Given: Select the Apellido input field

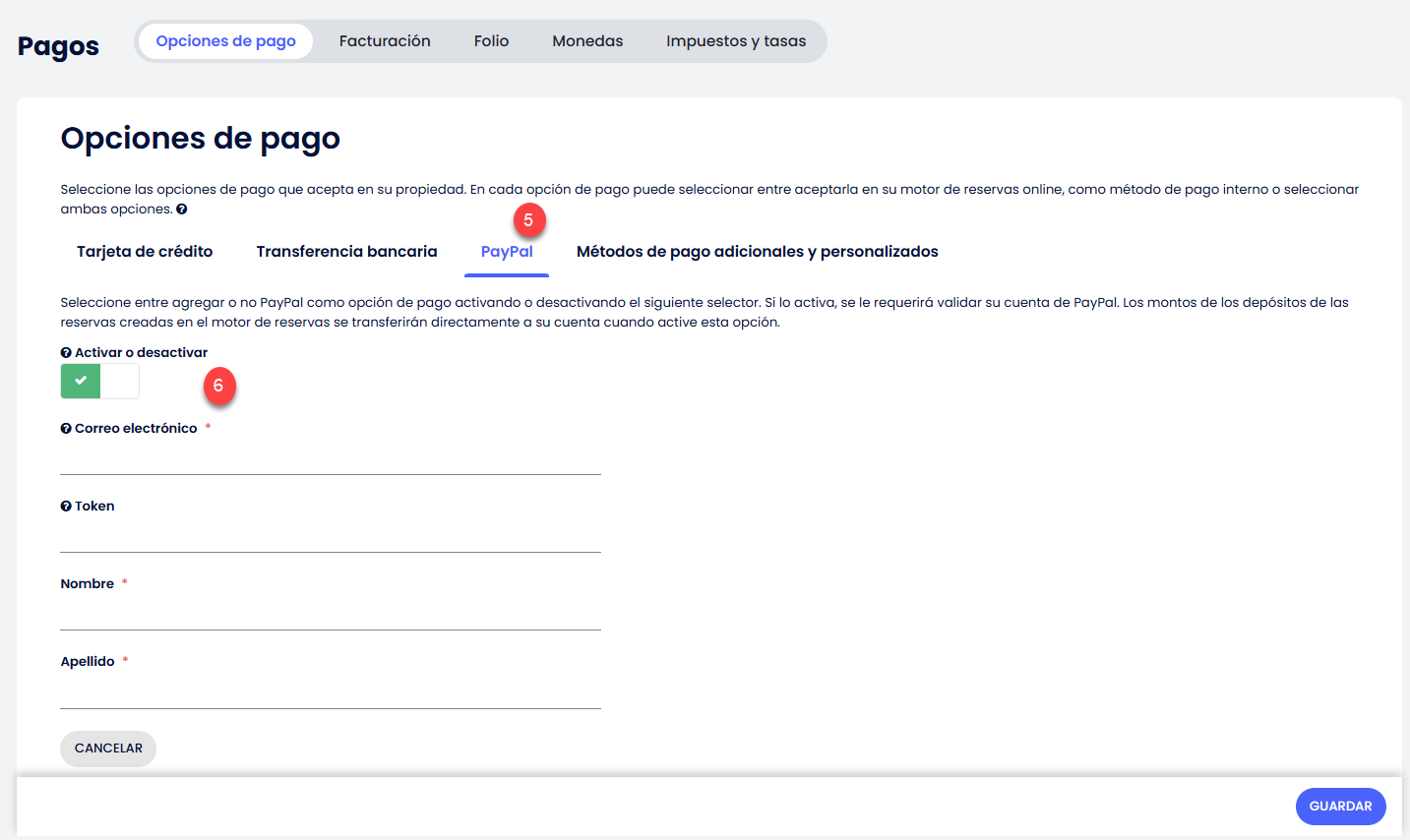Looking at the screenshot, I should pyautogui.click(x=330, y=692).
